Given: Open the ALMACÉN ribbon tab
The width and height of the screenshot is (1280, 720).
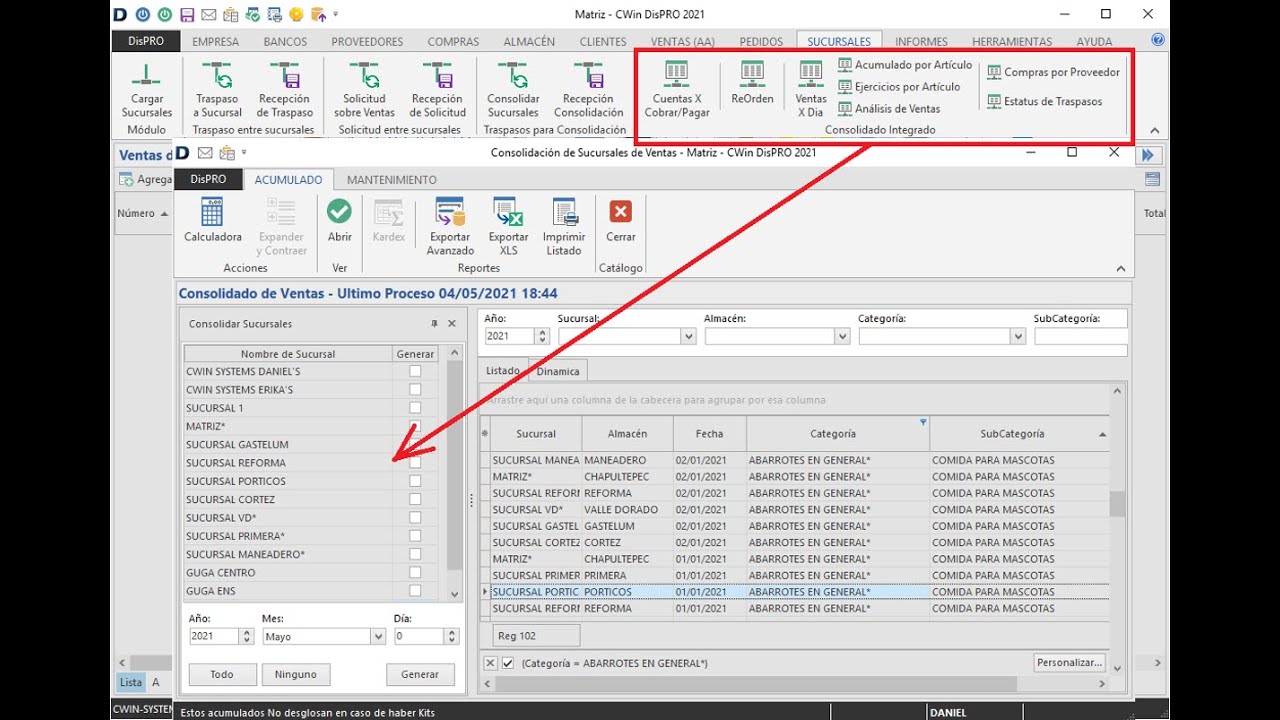Looking at the screenshot, I should click(x=529, y=42).
